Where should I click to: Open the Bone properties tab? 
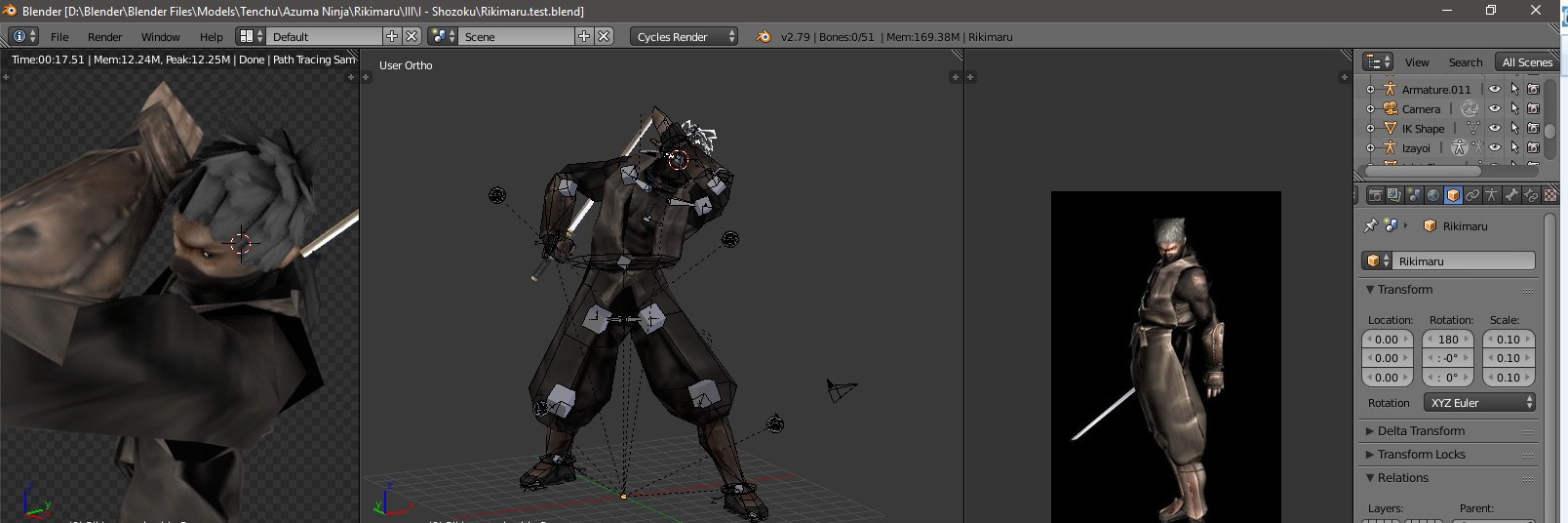pyautogui.click(x=1511, y=195)
